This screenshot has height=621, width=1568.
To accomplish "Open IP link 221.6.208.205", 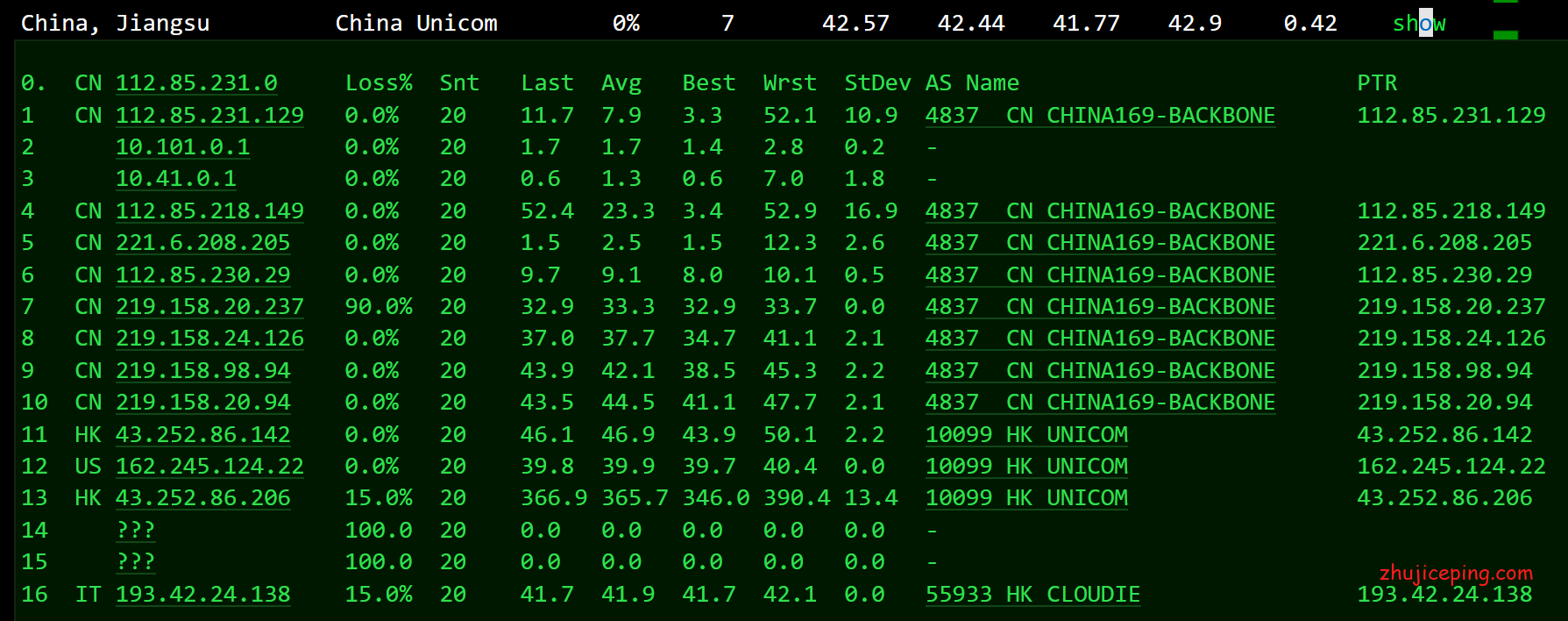I will (x=202, y=243).
